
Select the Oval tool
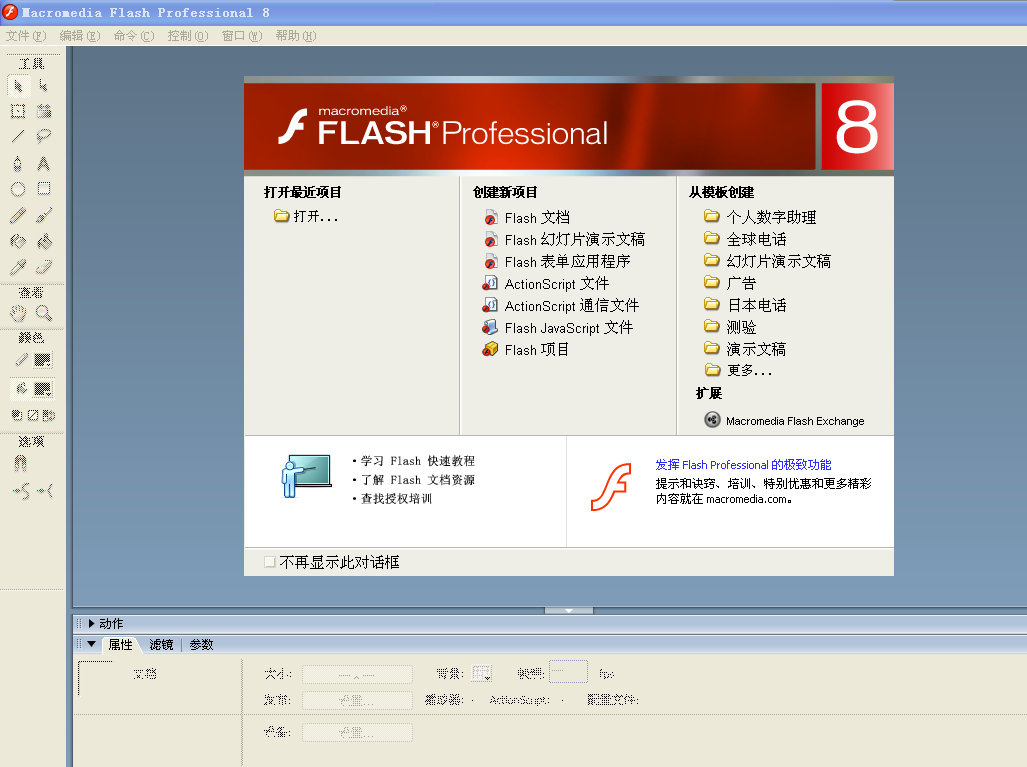pos(18,189)
